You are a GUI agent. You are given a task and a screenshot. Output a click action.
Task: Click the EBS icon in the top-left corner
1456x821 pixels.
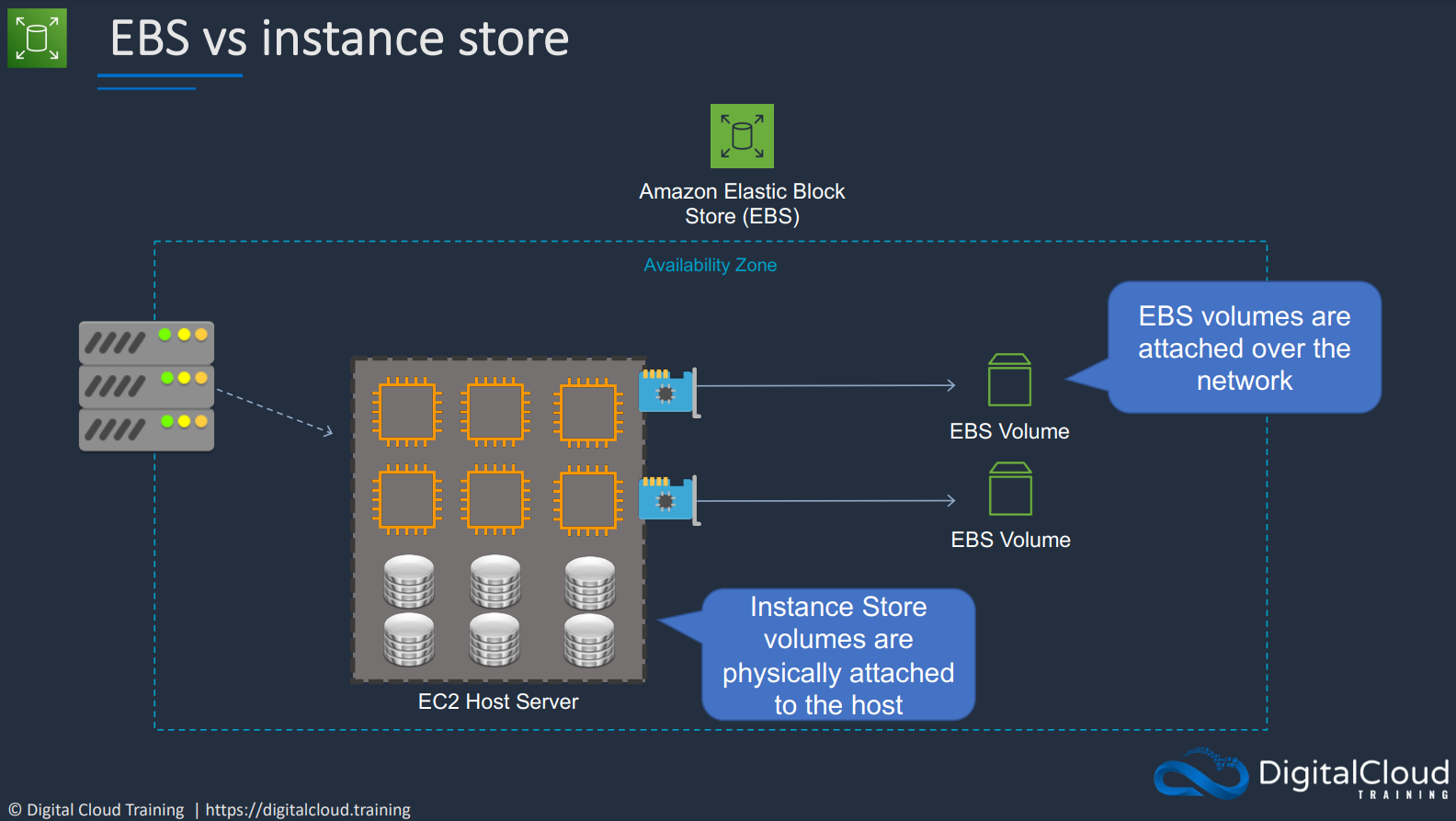[x=37, y=38]
